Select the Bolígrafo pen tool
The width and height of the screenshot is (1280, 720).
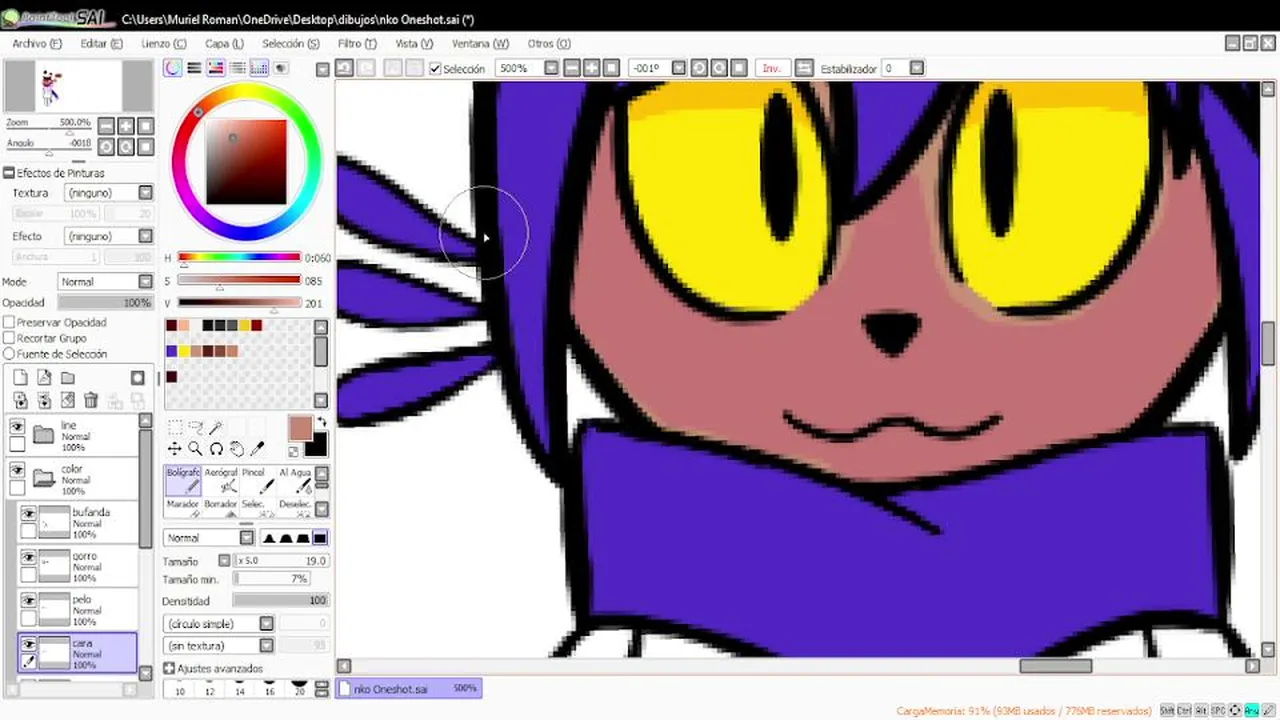click(x=183, y=481)
